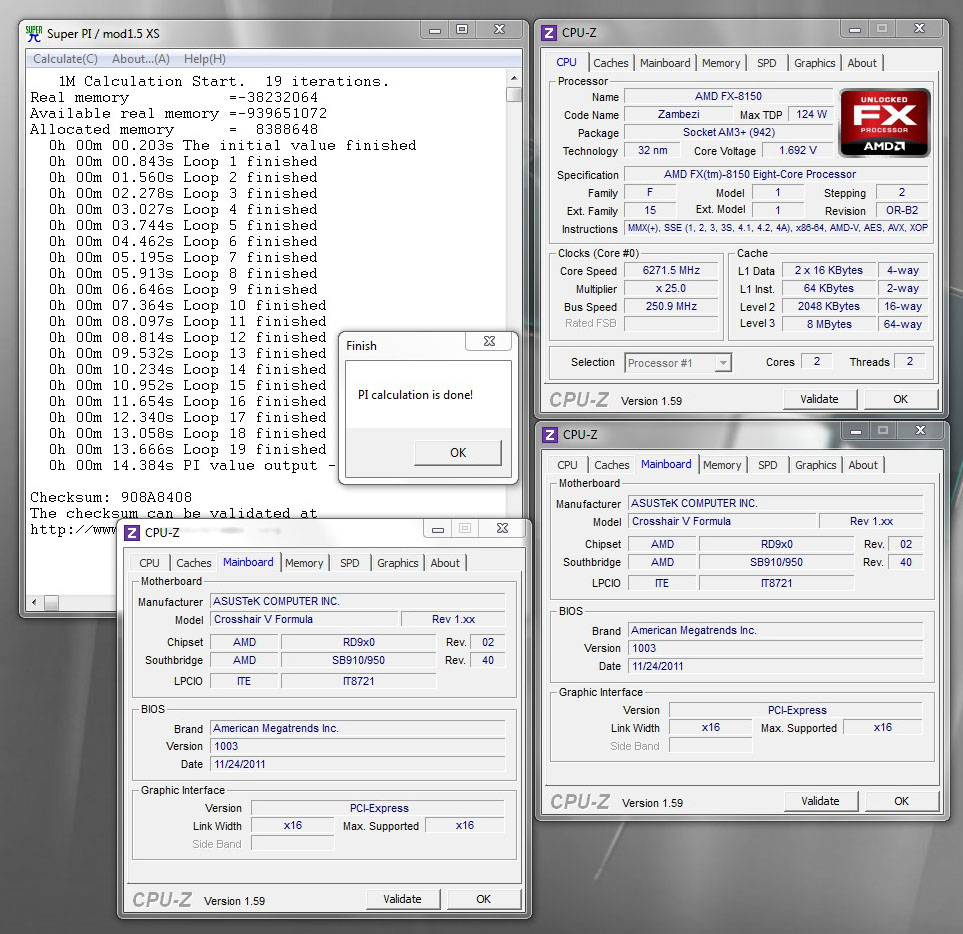This screenshot has width=963, height=934.
Task: Click OK in the bottom-left CPU-Z window
Action: coord(483,899)
